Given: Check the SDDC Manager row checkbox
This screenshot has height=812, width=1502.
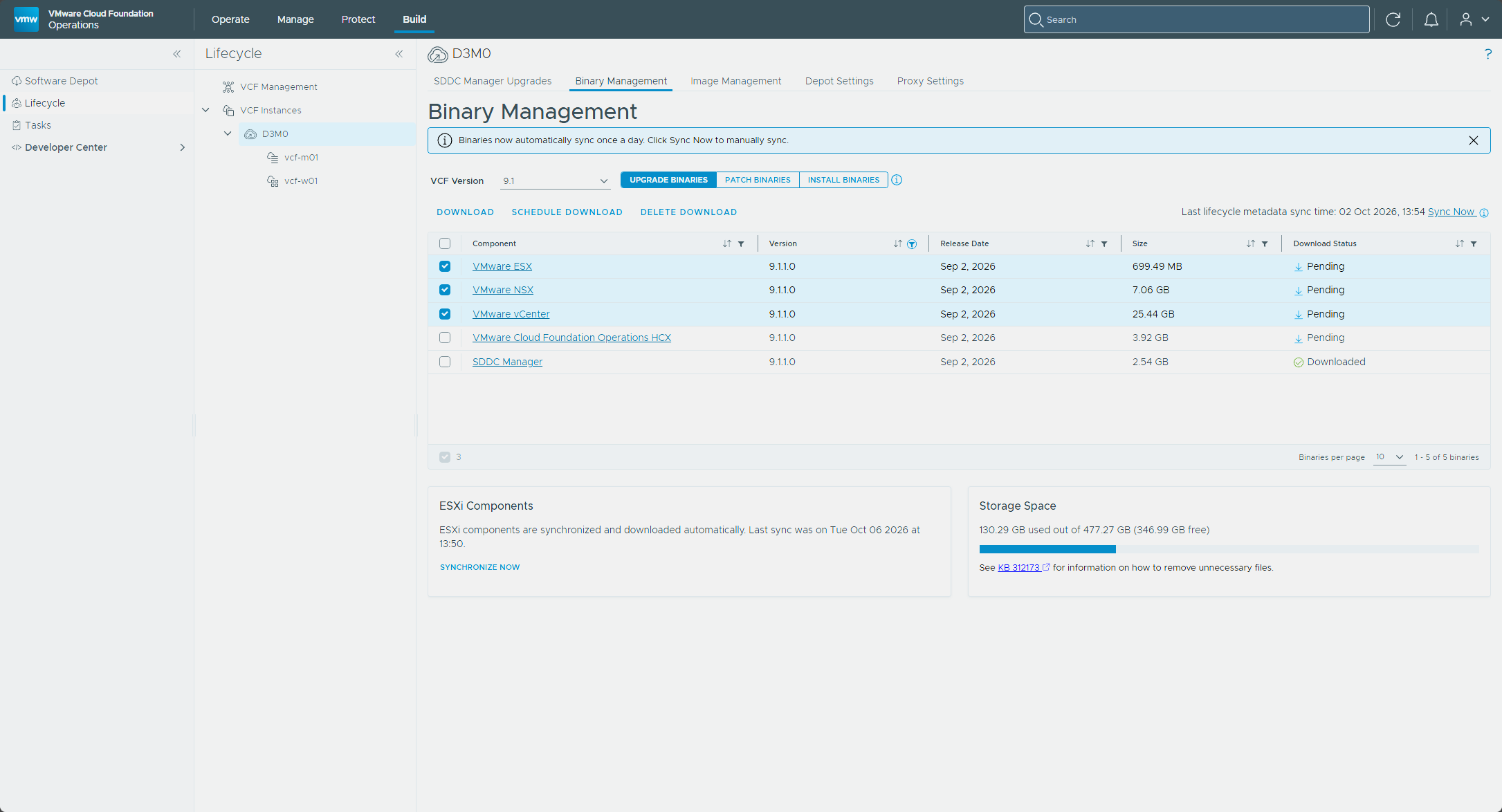Looking at the screenshot, I should 445,362.
